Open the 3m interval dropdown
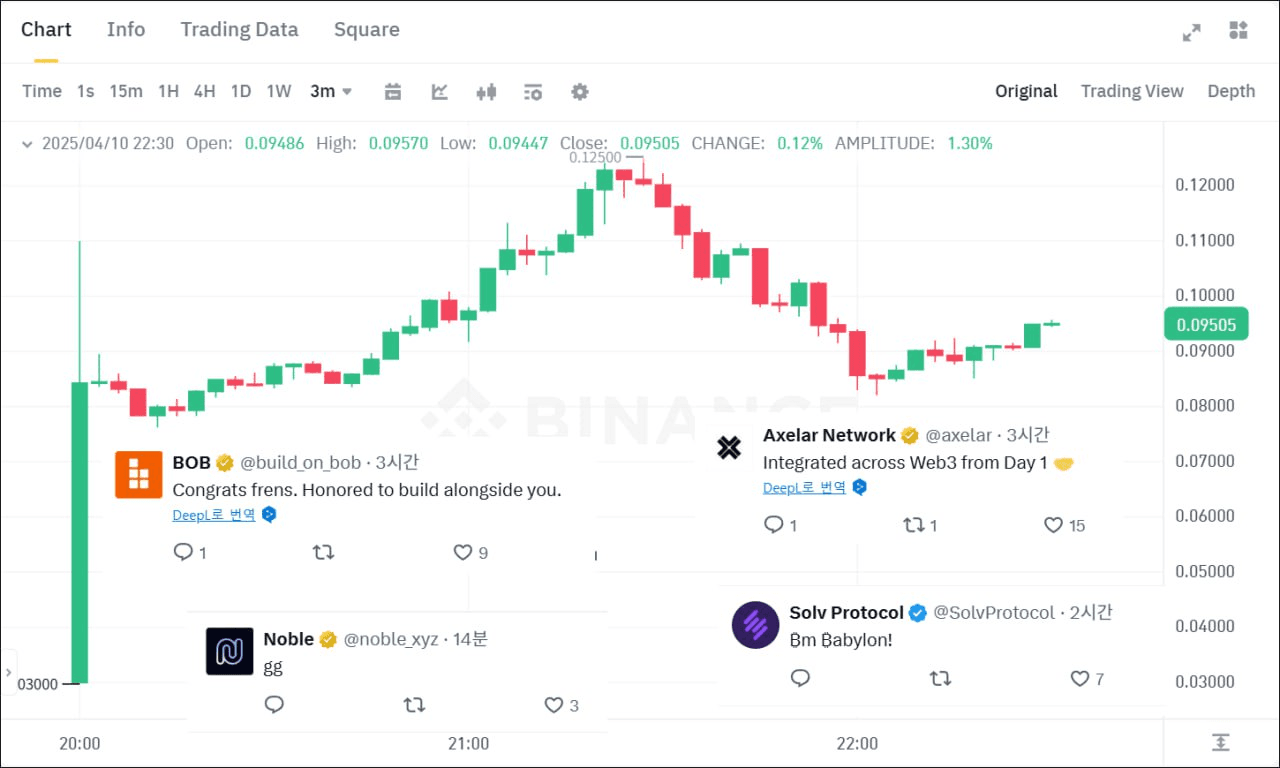Image resolution: width=1280 pixels, height=768 pixels. point(331,91)
